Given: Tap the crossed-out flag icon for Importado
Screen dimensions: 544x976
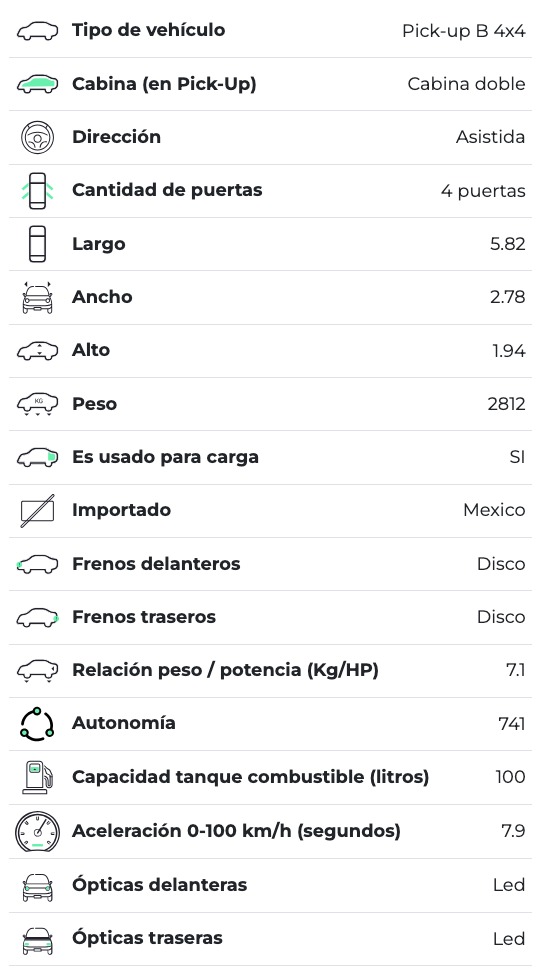Looking at the screenshot, I should pos(37,510).
